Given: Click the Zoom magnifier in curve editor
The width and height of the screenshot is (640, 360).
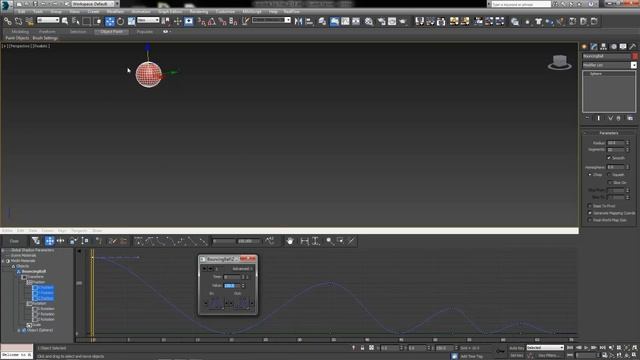Looking at the screenshot, I should (329, 241).
